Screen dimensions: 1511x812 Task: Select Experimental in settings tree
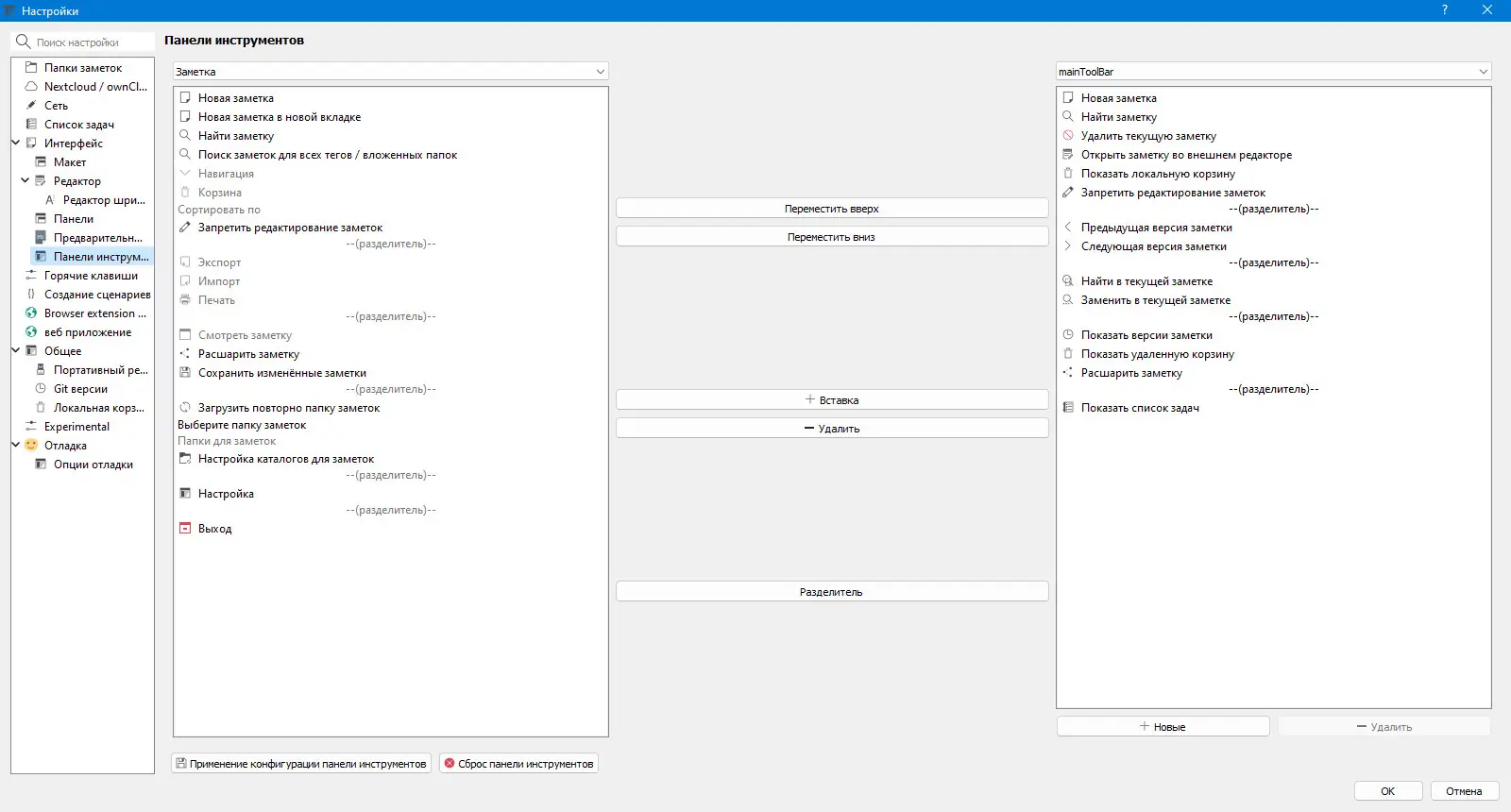click(x=76, y=427)
